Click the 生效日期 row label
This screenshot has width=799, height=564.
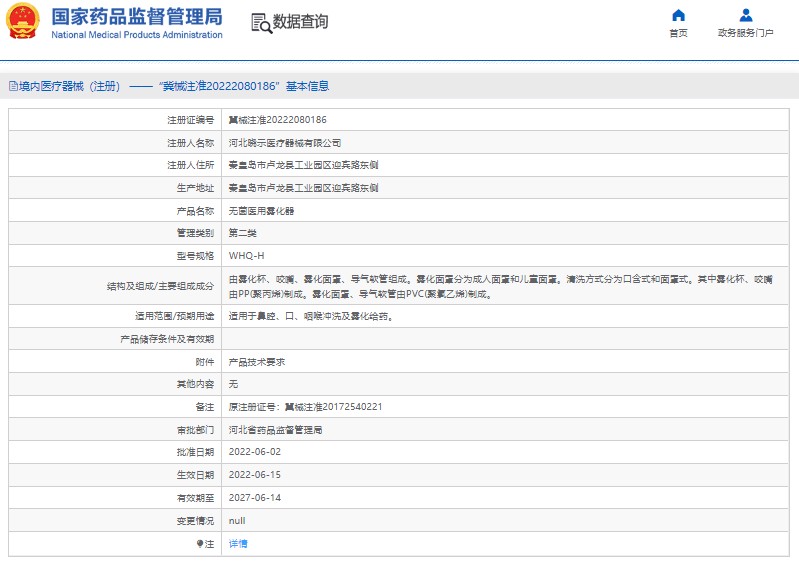[195, 475]
